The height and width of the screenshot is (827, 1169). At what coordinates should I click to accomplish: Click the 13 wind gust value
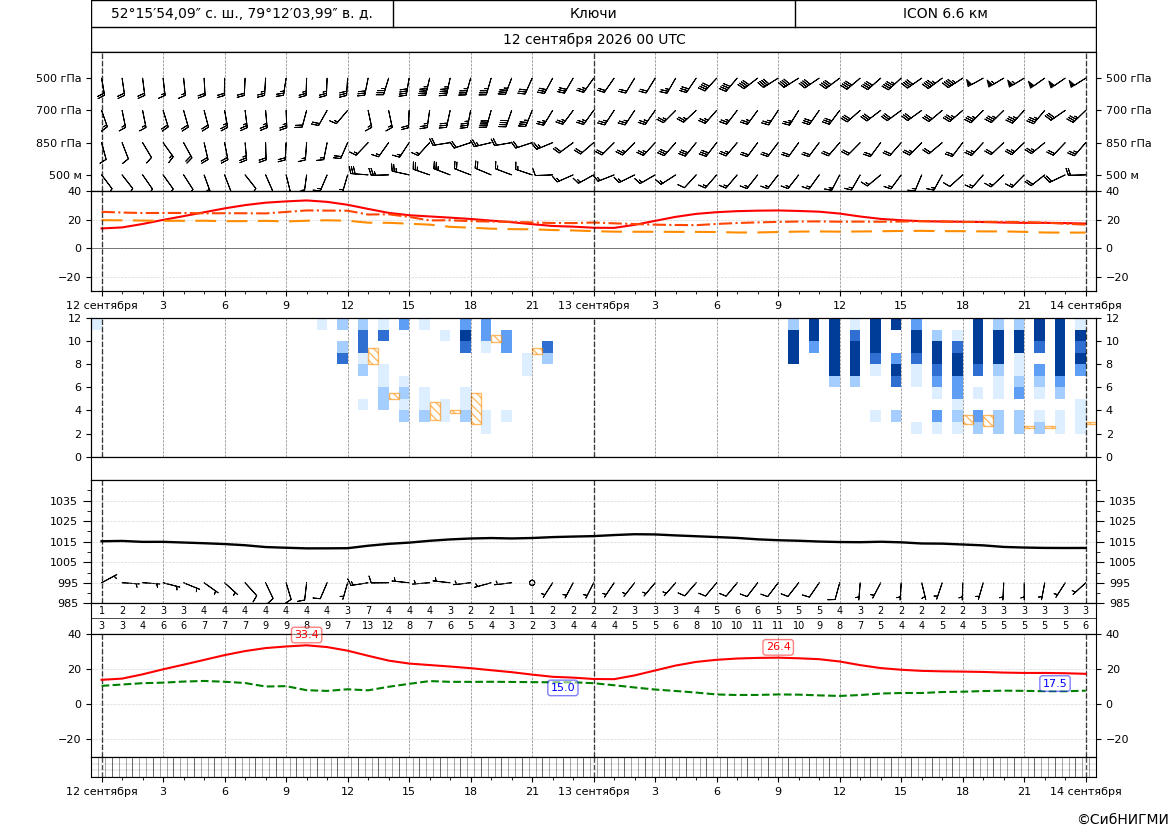(368, 626)
